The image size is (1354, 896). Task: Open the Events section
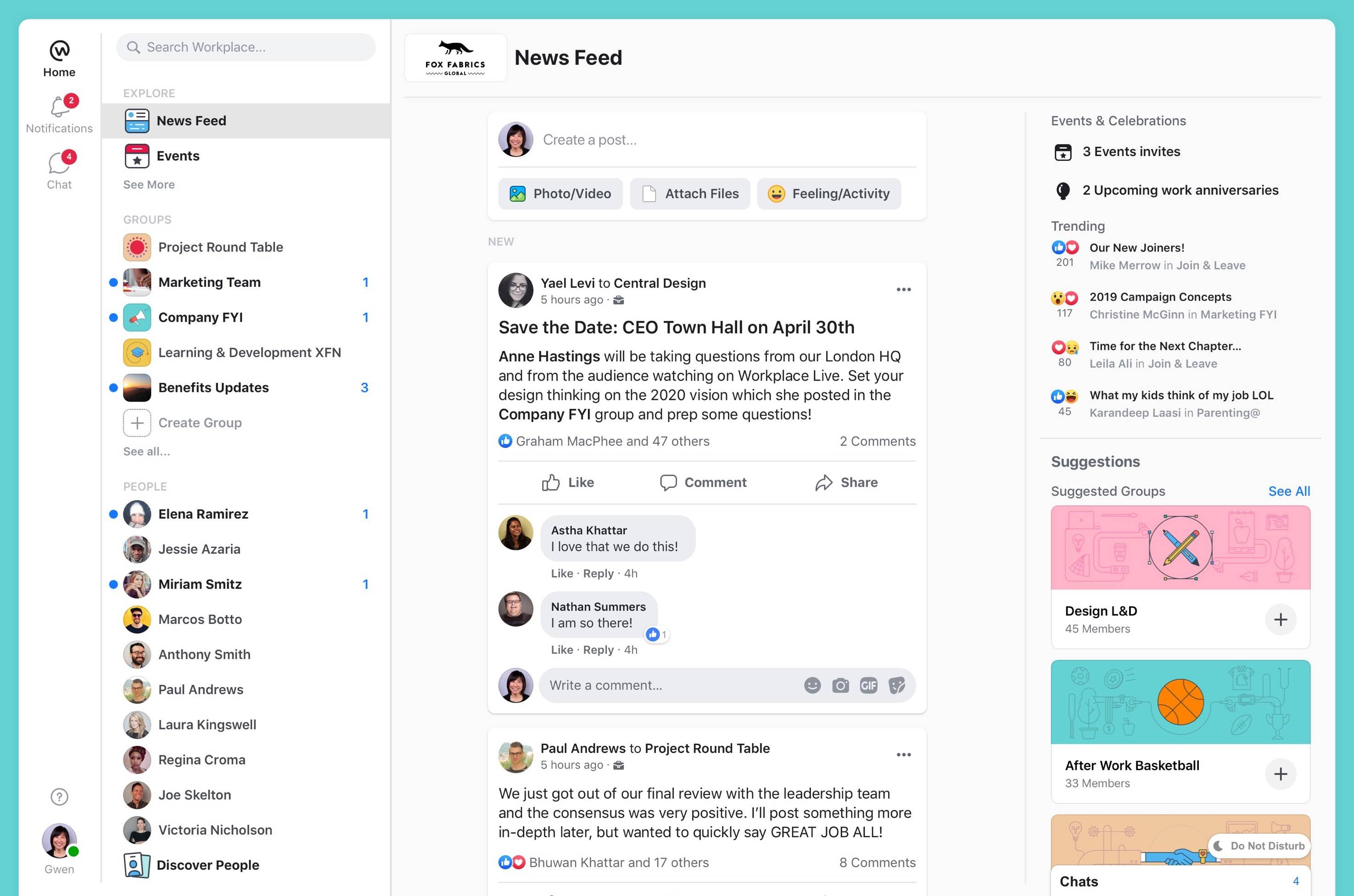178,156
